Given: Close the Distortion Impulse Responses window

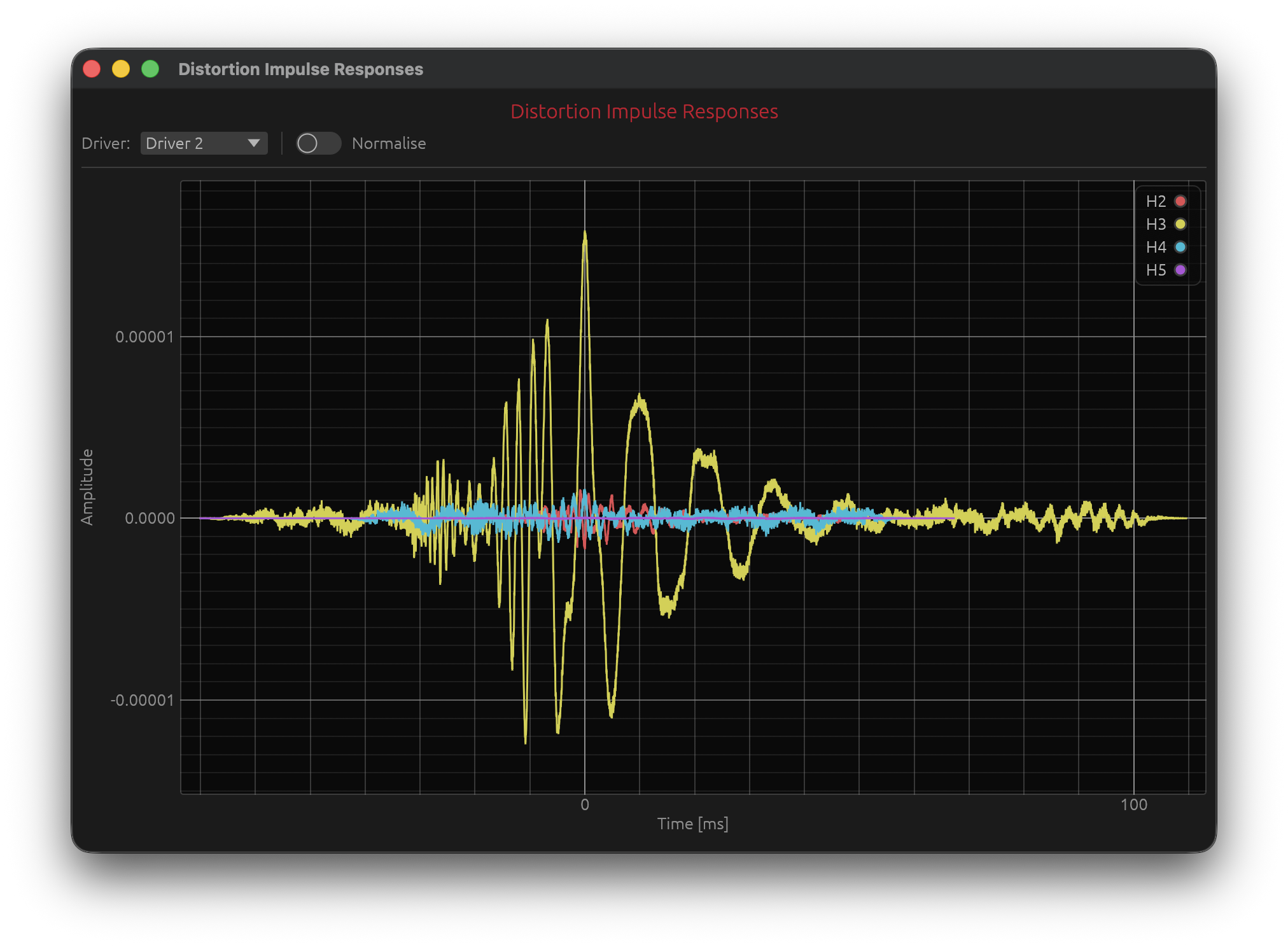Looking at the screenshot, I should point(92,69).
